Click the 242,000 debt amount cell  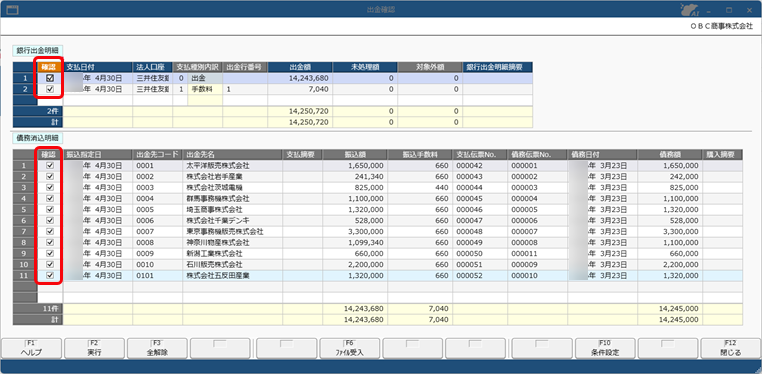point(670,176)
